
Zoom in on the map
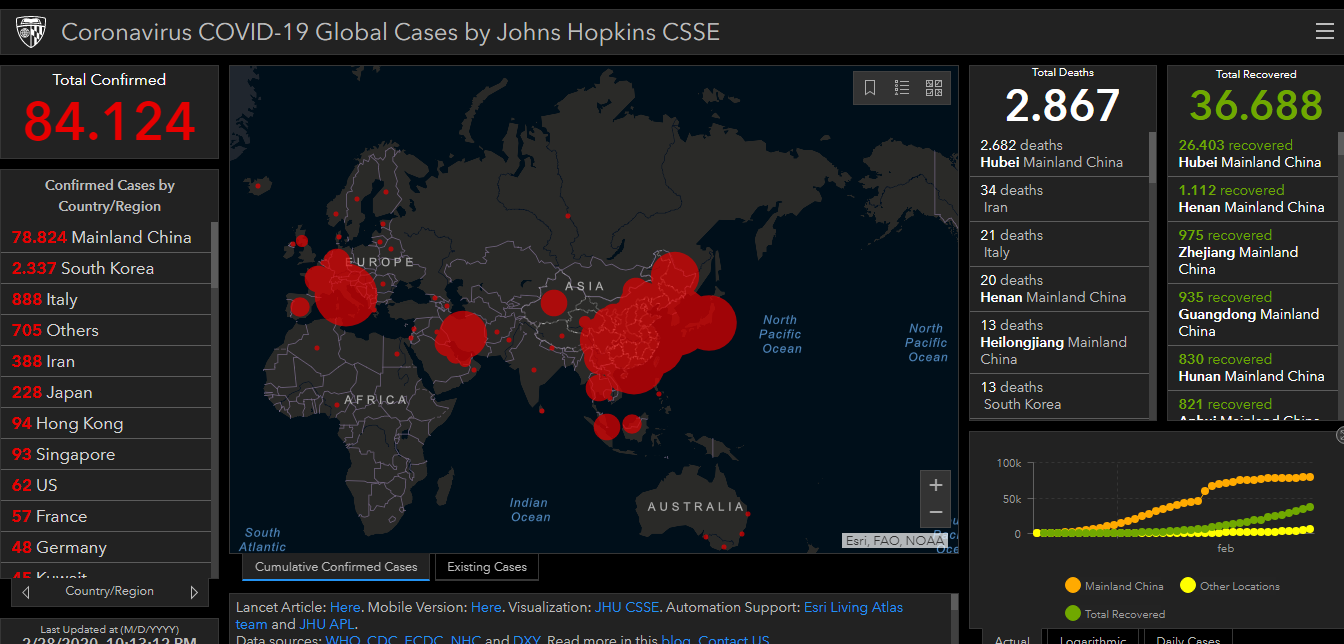click(x=936, y=485)
